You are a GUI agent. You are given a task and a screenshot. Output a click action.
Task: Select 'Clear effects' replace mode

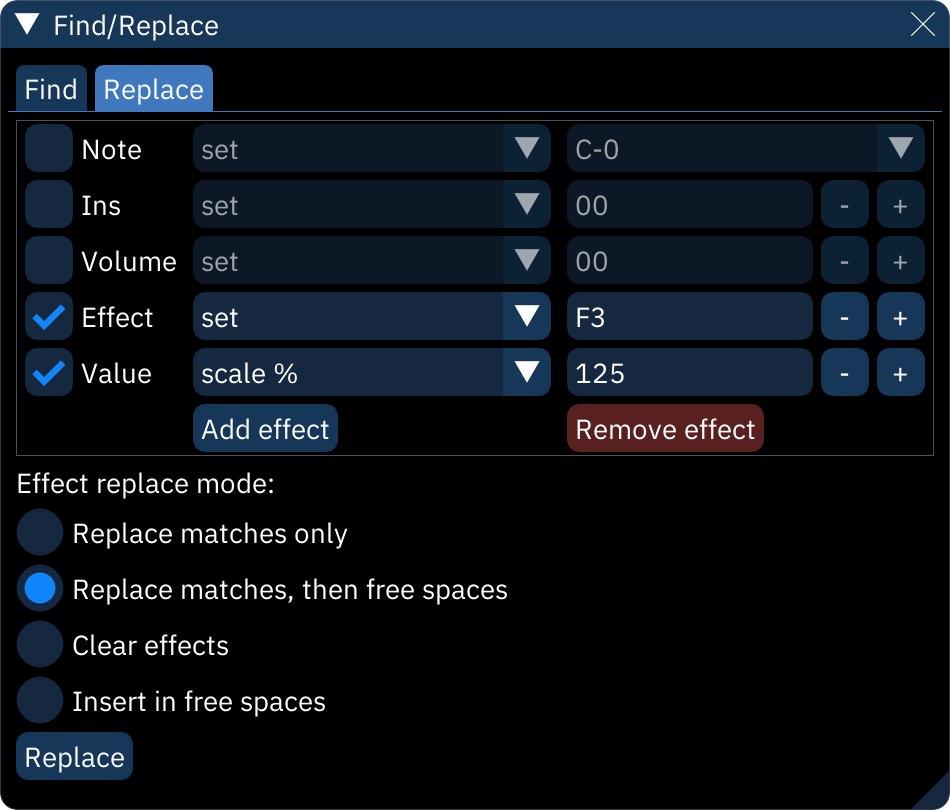39,644
